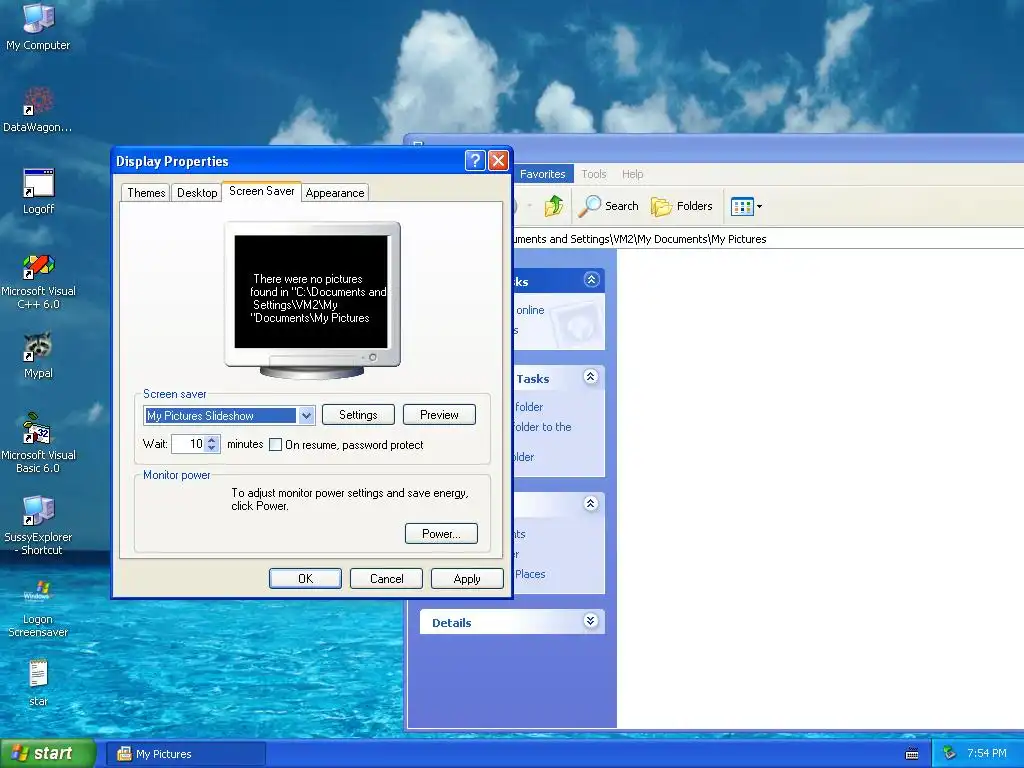Switch to the Desktop tab

click(x=197, y=193)
